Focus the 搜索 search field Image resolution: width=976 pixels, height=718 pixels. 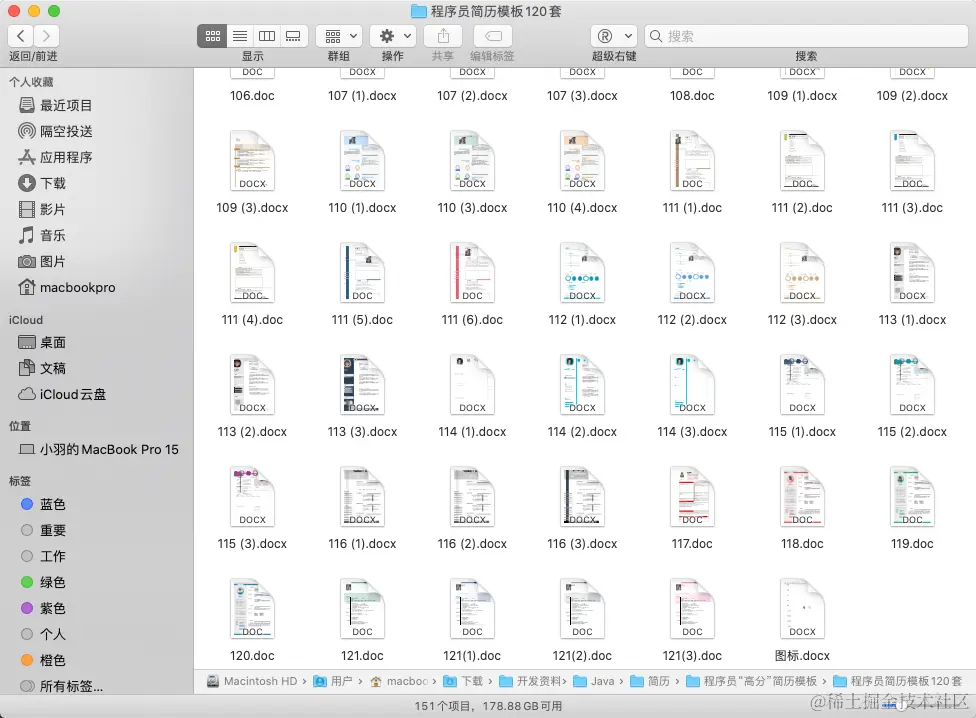tap(806, 36)
